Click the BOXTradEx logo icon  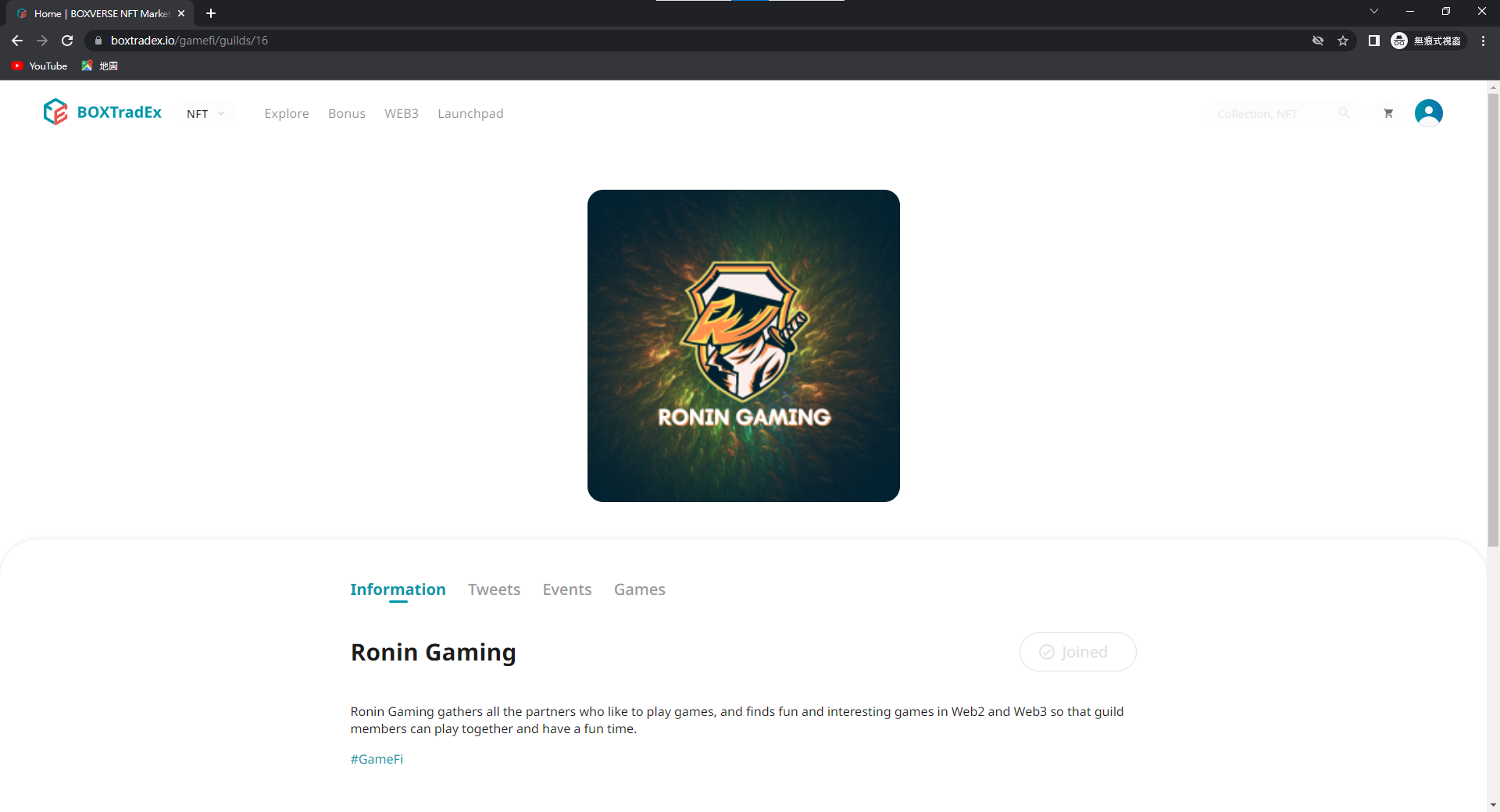pyautogui.click(x=55, y=112)
